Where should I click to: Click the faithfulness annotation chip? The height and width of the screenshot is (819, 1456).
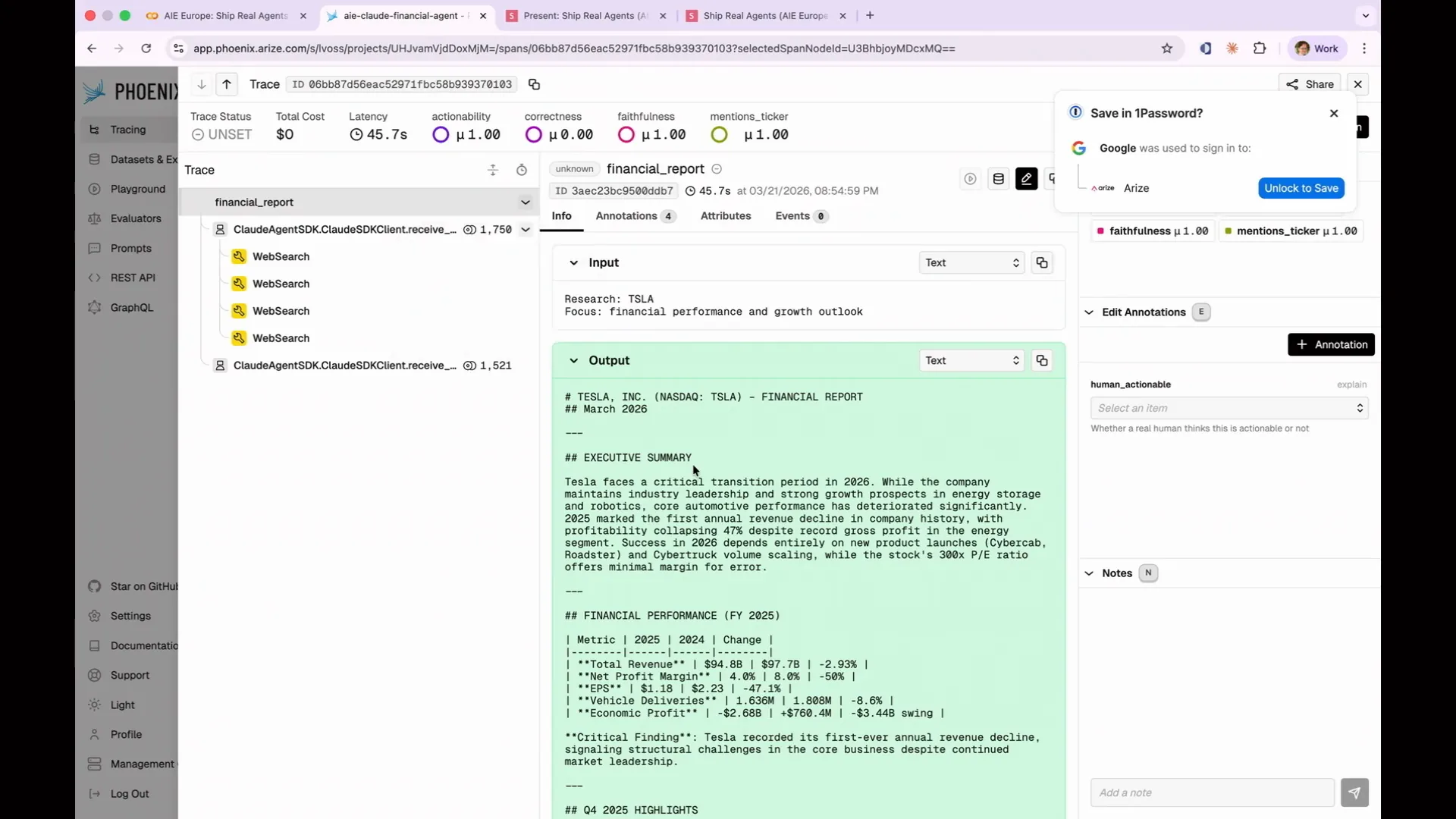tap(1153, 231)
